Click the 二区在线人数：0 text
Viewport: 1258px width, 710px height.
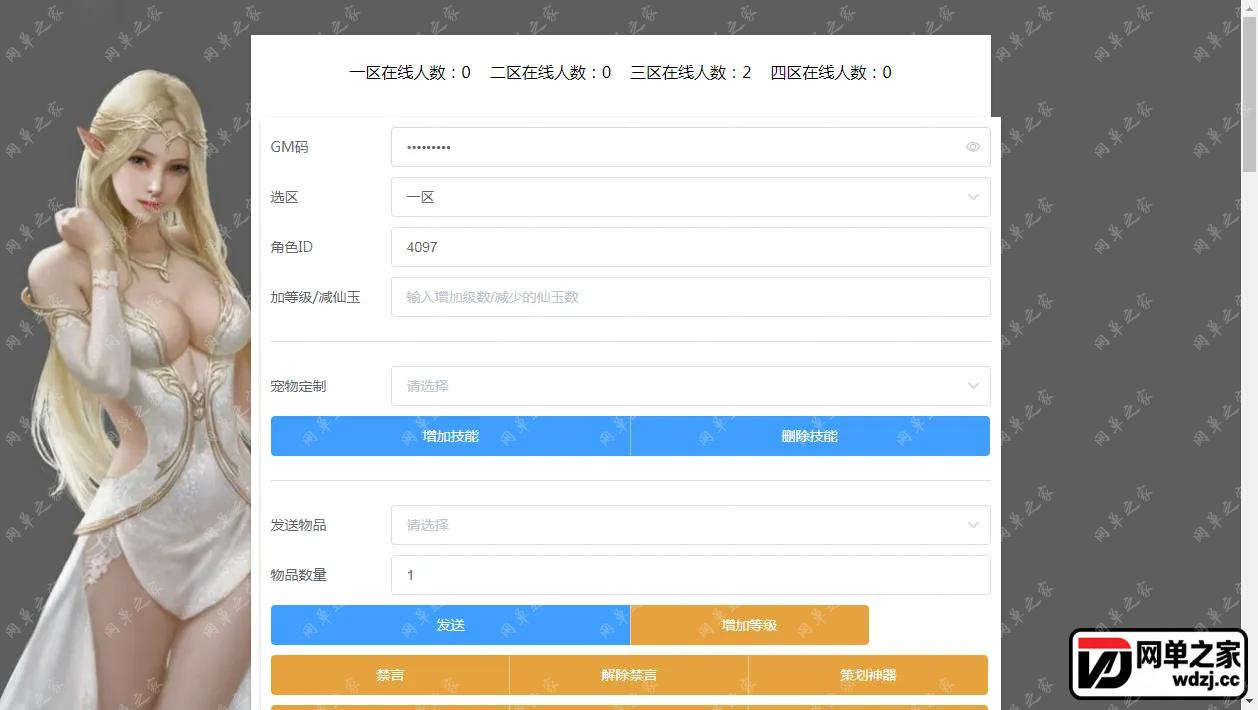pos(550,72)
